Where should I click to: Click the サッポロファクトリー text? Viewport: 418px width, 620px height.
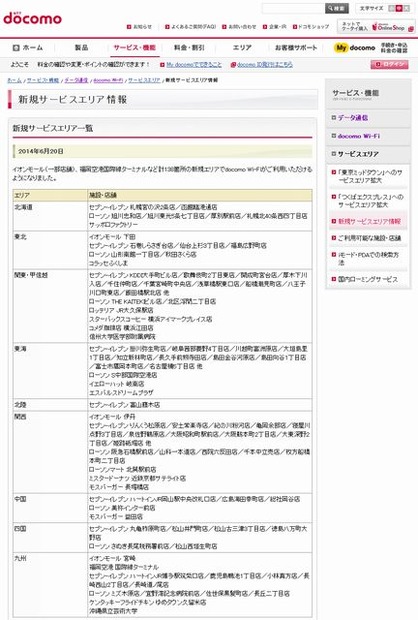[113, 225]
